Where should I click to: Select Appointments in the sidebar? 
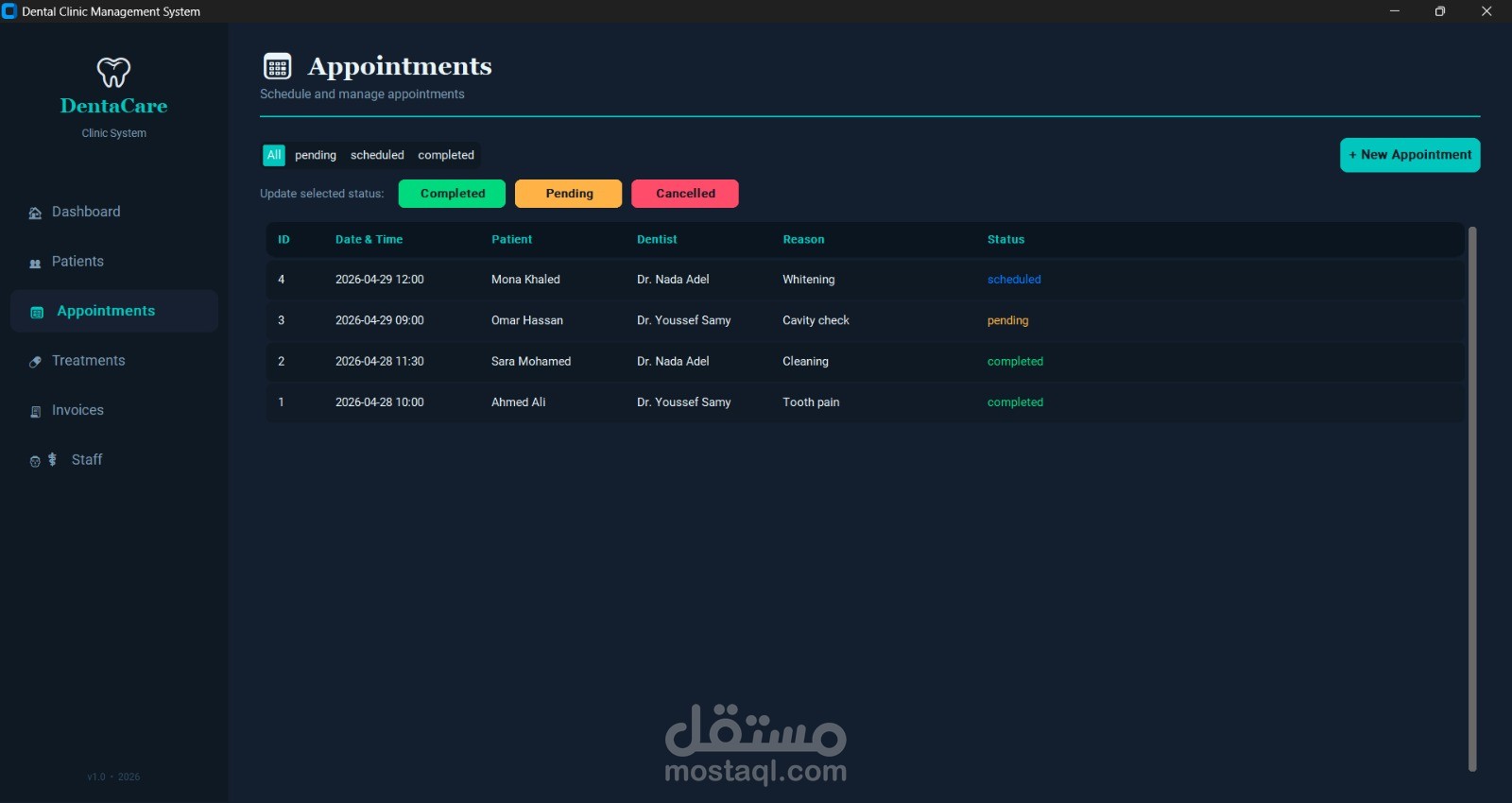coord(114,311)
